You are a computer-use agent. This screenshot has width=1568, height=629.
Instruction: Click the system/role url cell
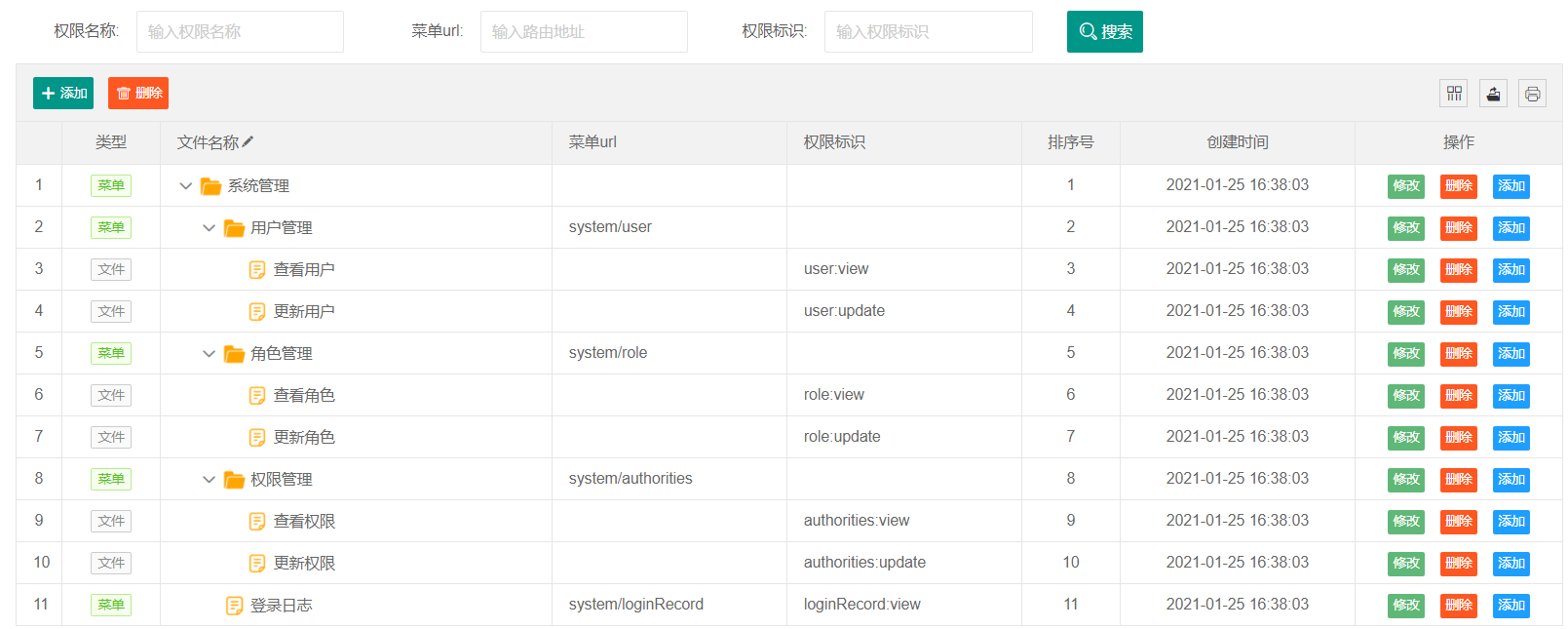669,353
